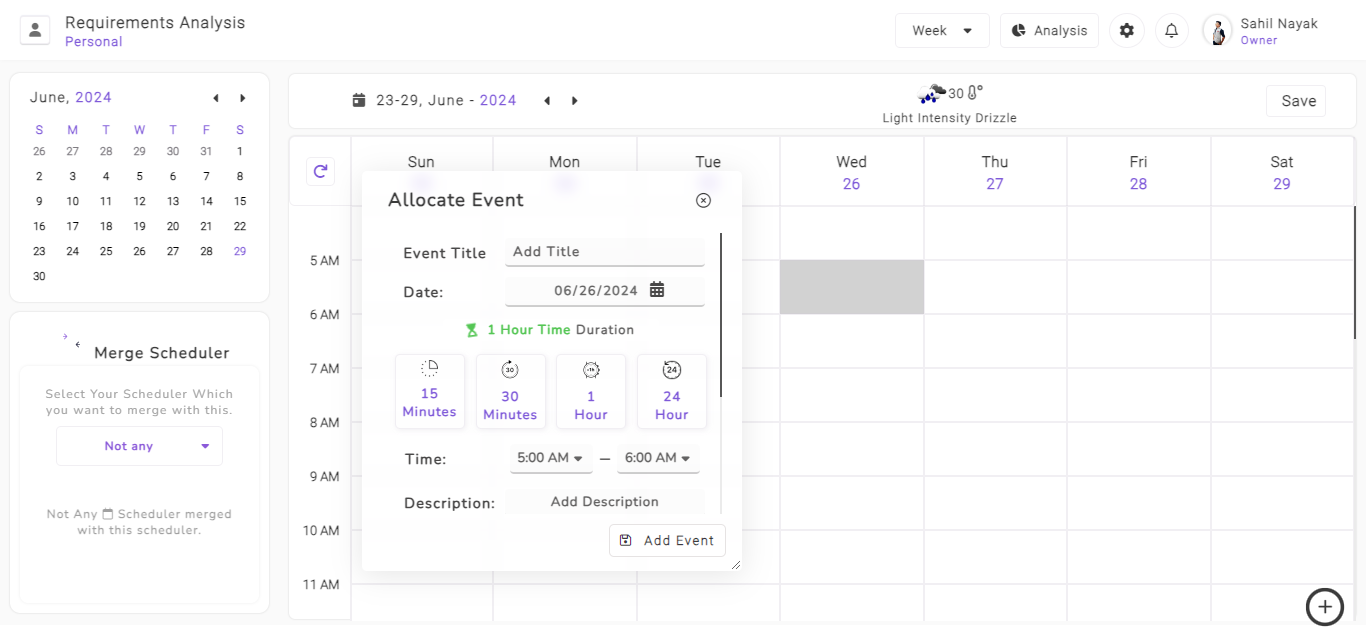Go to the next week
Screen dimensions: 1366x638
coord(574,101)
